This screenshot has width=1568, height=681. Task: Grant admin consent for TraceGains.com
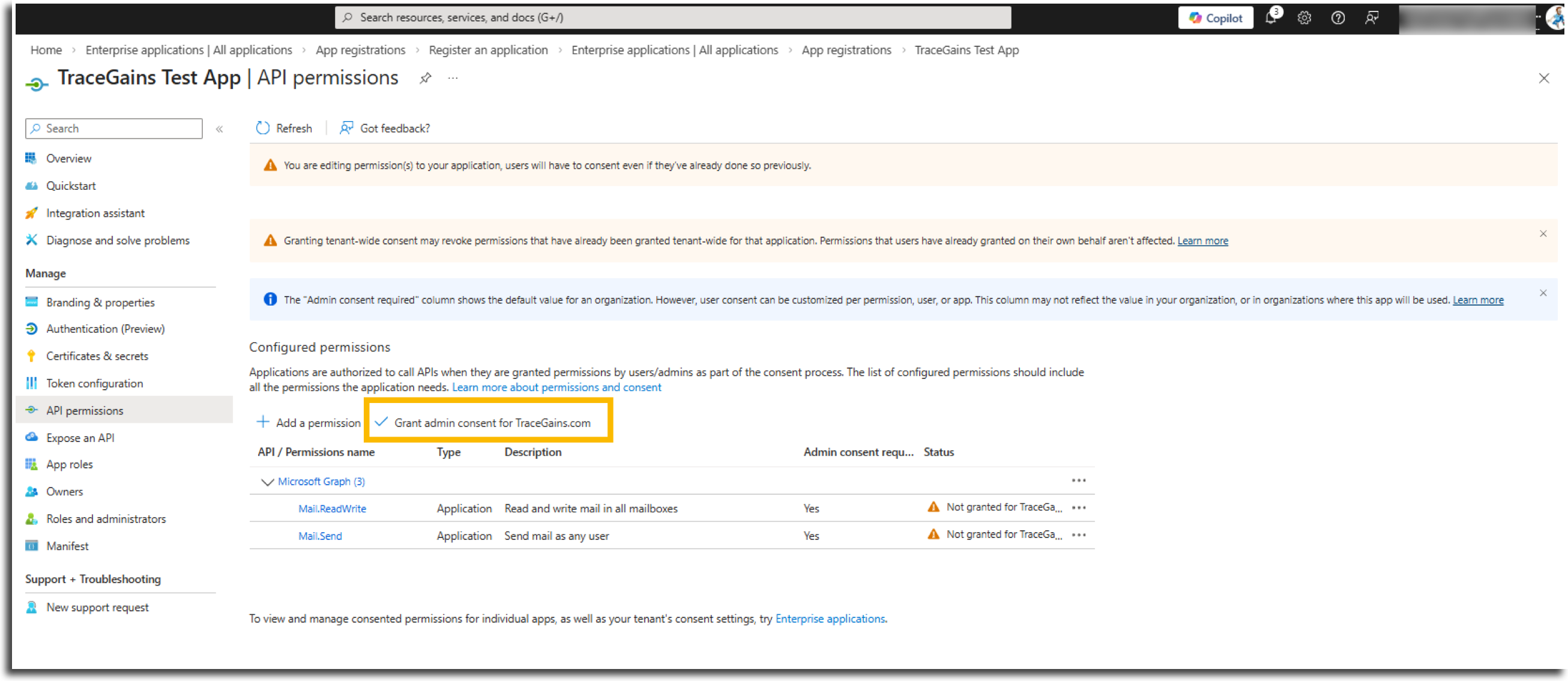(483, 423)
